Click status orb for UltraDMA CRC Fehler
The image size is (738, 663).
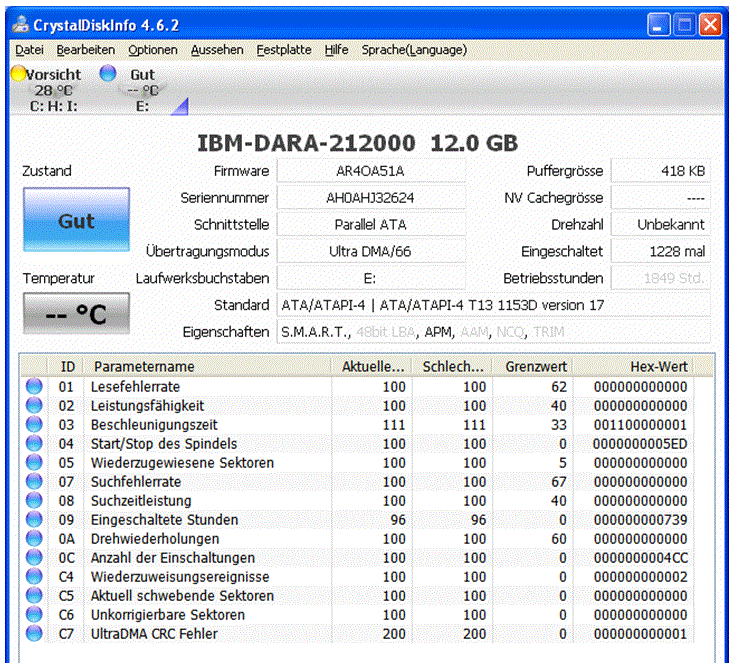pos(34,633)
